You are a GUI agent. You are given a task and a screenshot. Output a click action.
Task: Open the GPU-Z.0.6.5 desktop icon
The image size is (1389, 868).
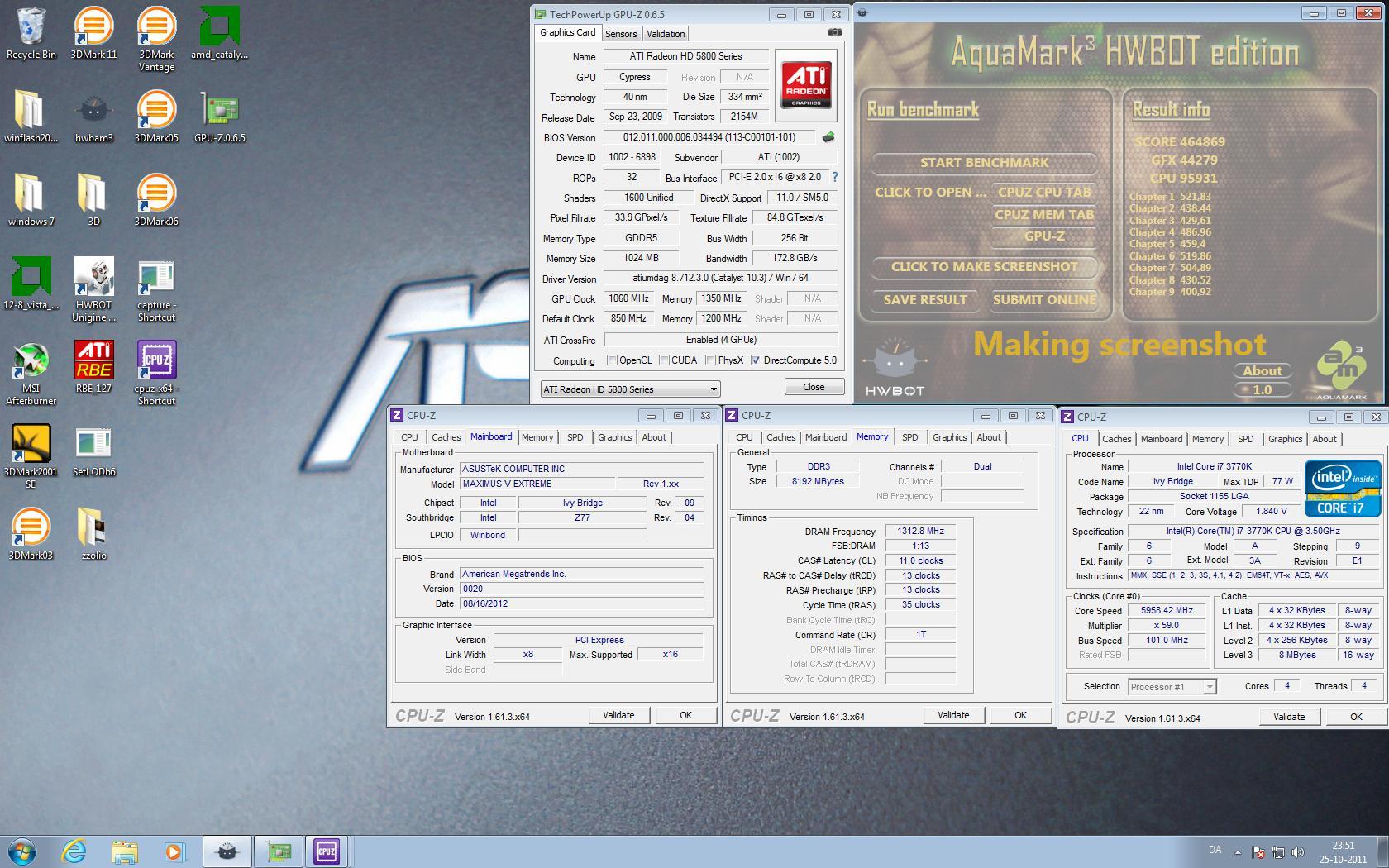219,117
